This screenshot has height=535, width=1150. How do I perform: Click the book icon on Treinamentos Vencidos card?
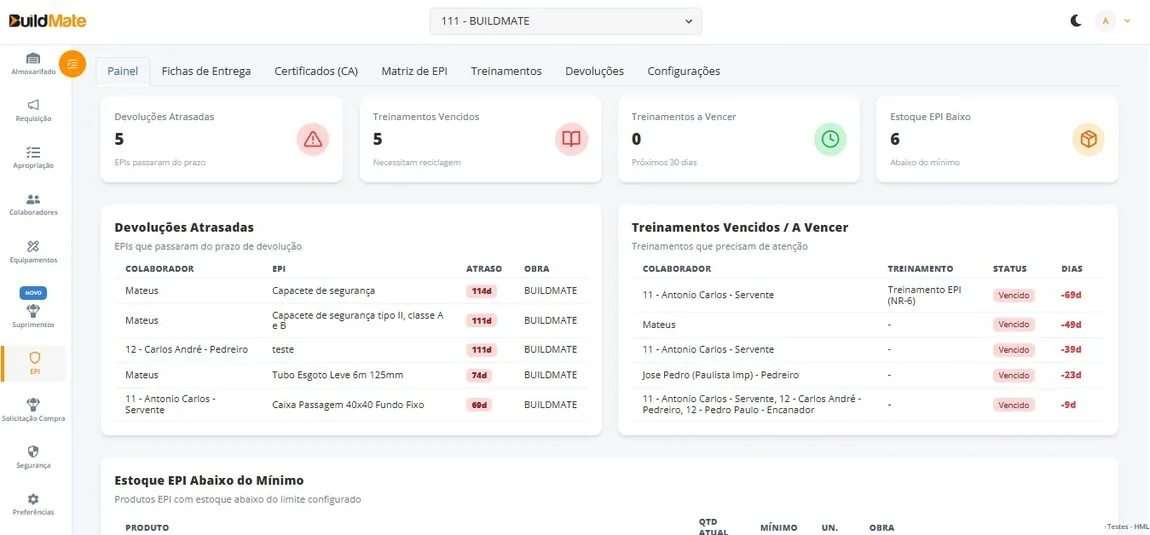tap(571, 139)
